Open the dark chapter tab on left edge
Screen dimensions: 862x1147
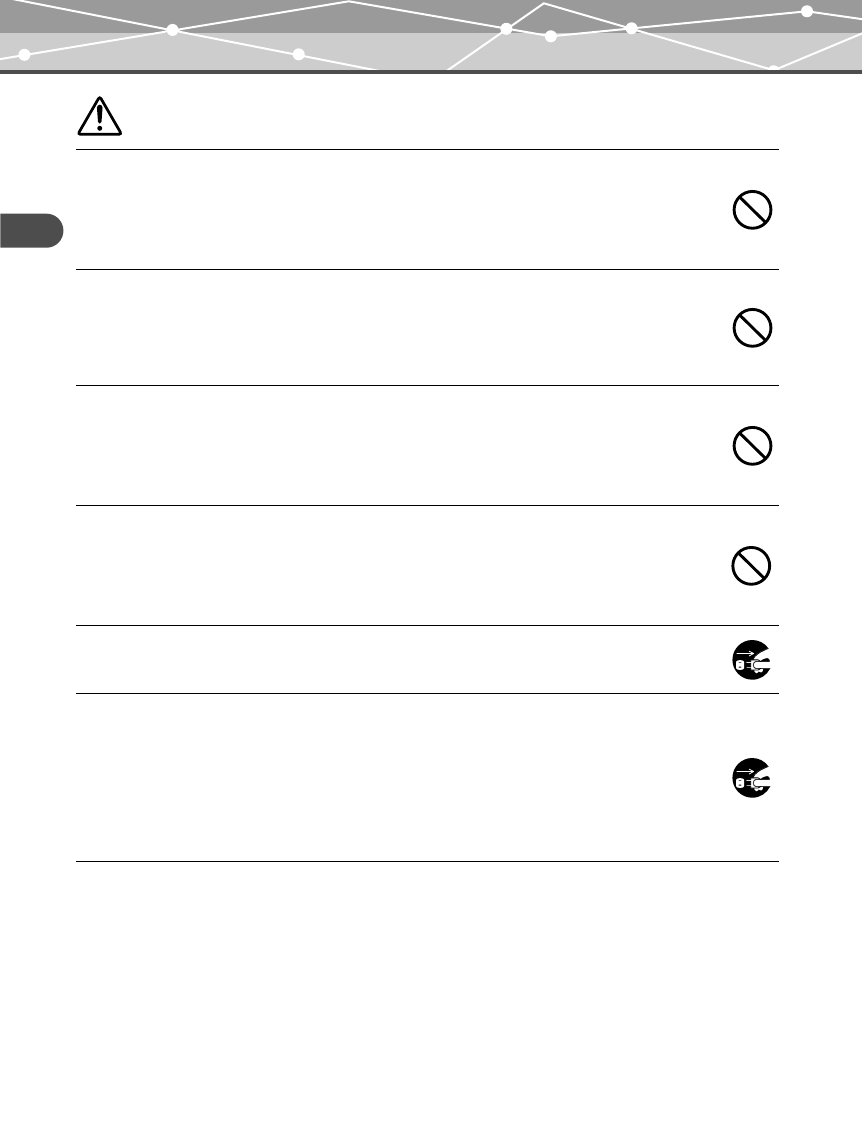31,230
